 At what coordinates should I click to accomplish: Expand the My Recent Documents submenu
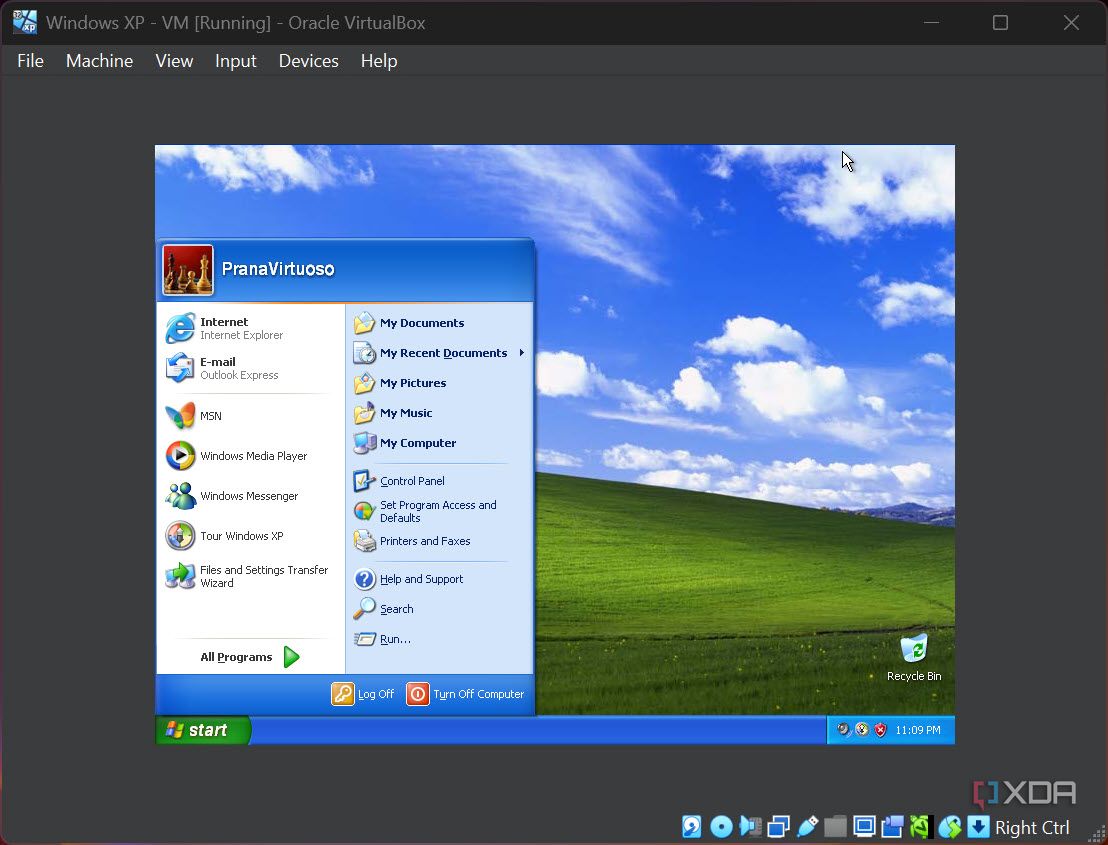(443, 353)
